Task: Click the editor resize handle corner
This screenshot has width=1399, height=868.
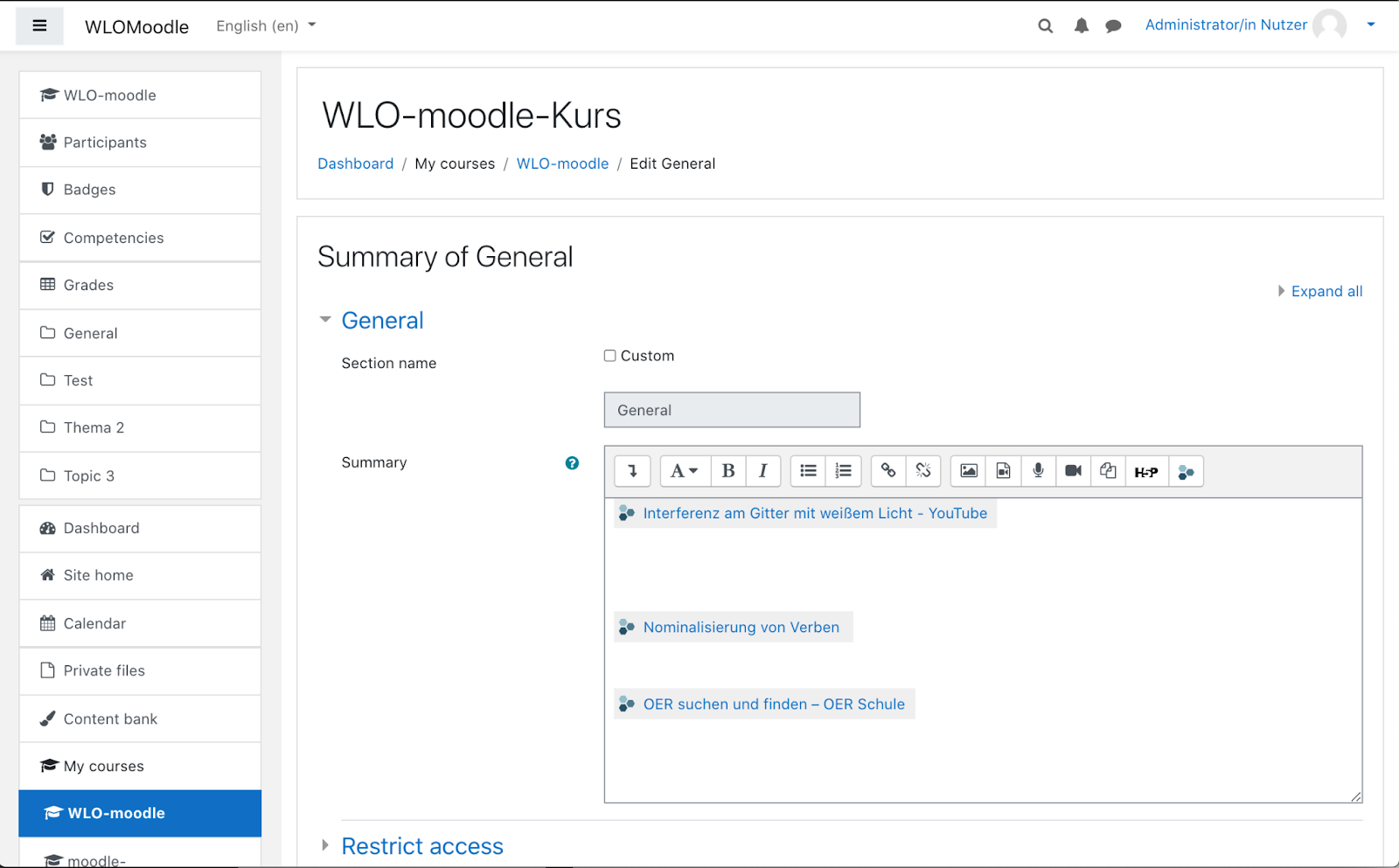Action: point(1355,795)
